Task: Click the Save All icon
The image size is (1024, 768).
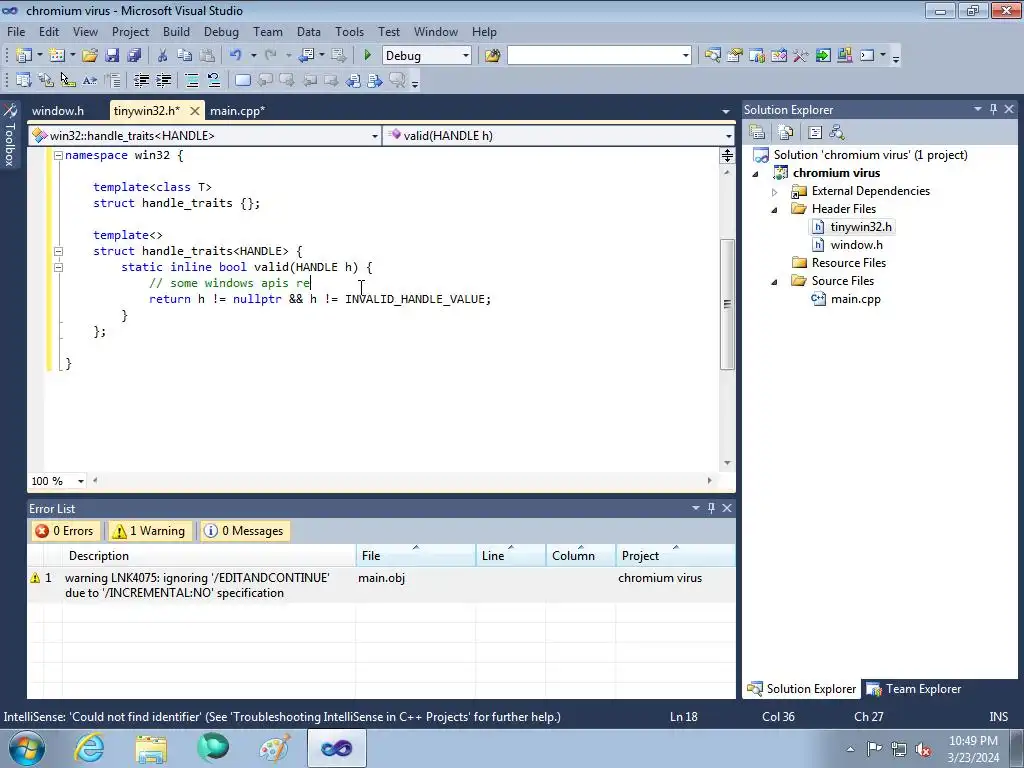Action: pos(134,56)
